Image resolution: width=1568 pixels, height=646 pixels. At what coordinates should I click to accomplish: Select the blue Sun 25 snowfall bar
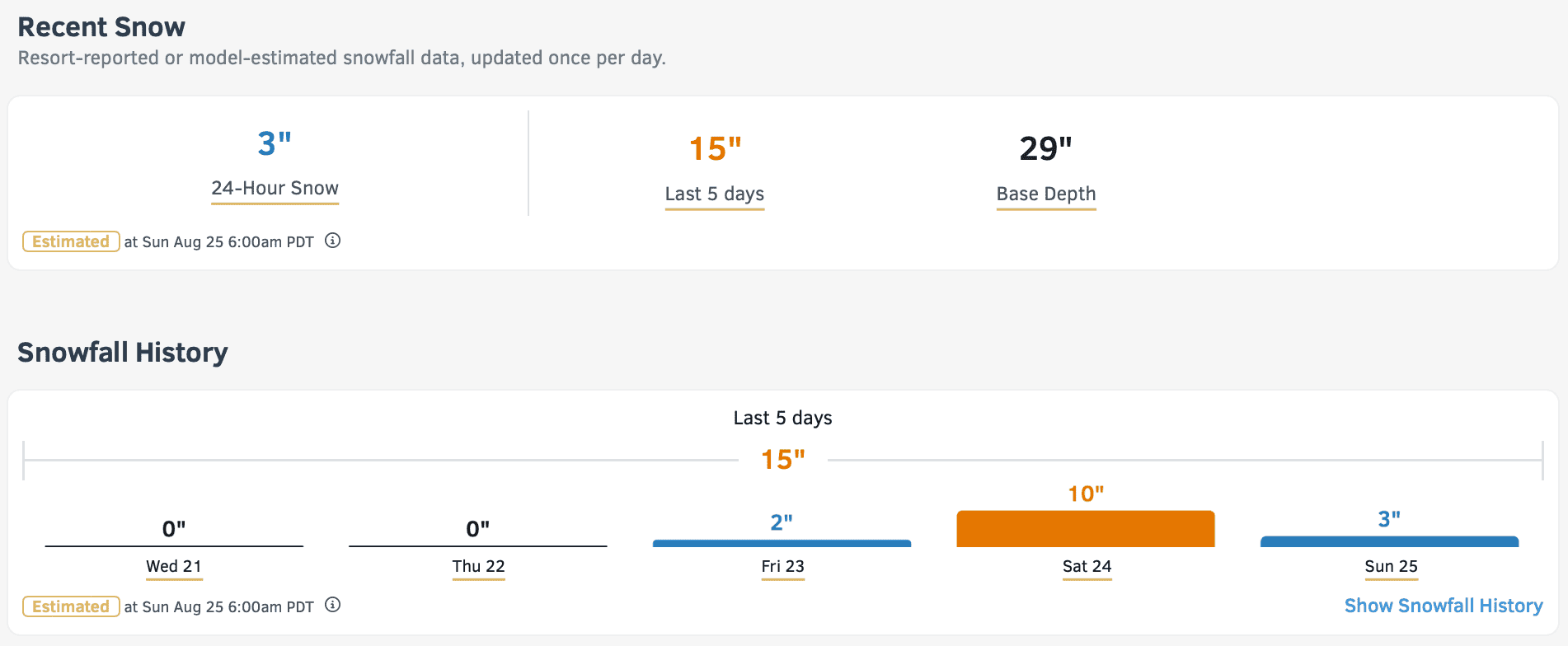tap(1389, 542)
